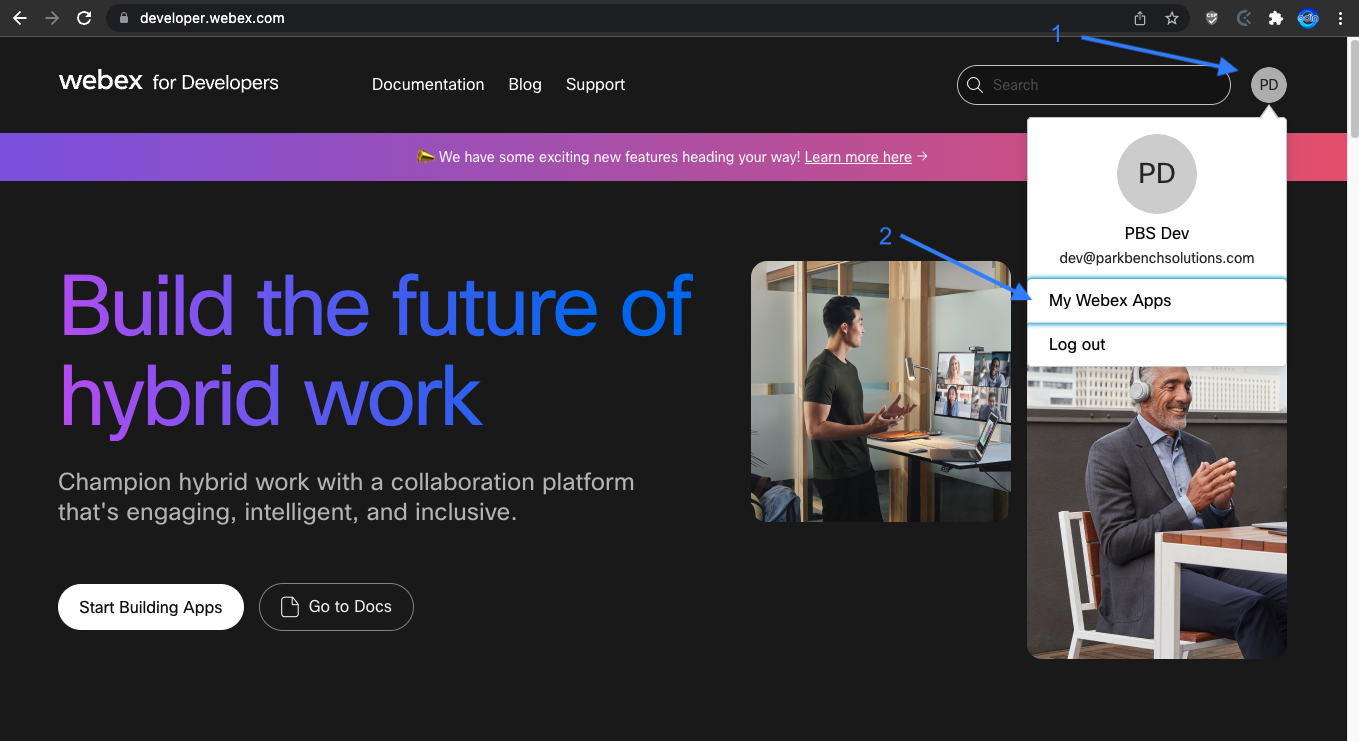Select My Webex Apps from profile menu
Viewport: 1359px width, 741px height.
tap(1156, 300)
